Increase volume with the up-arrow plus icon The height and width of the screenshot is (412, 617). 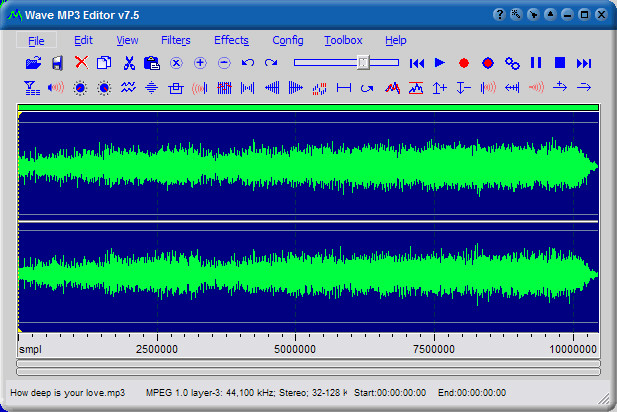coord(440,87)
